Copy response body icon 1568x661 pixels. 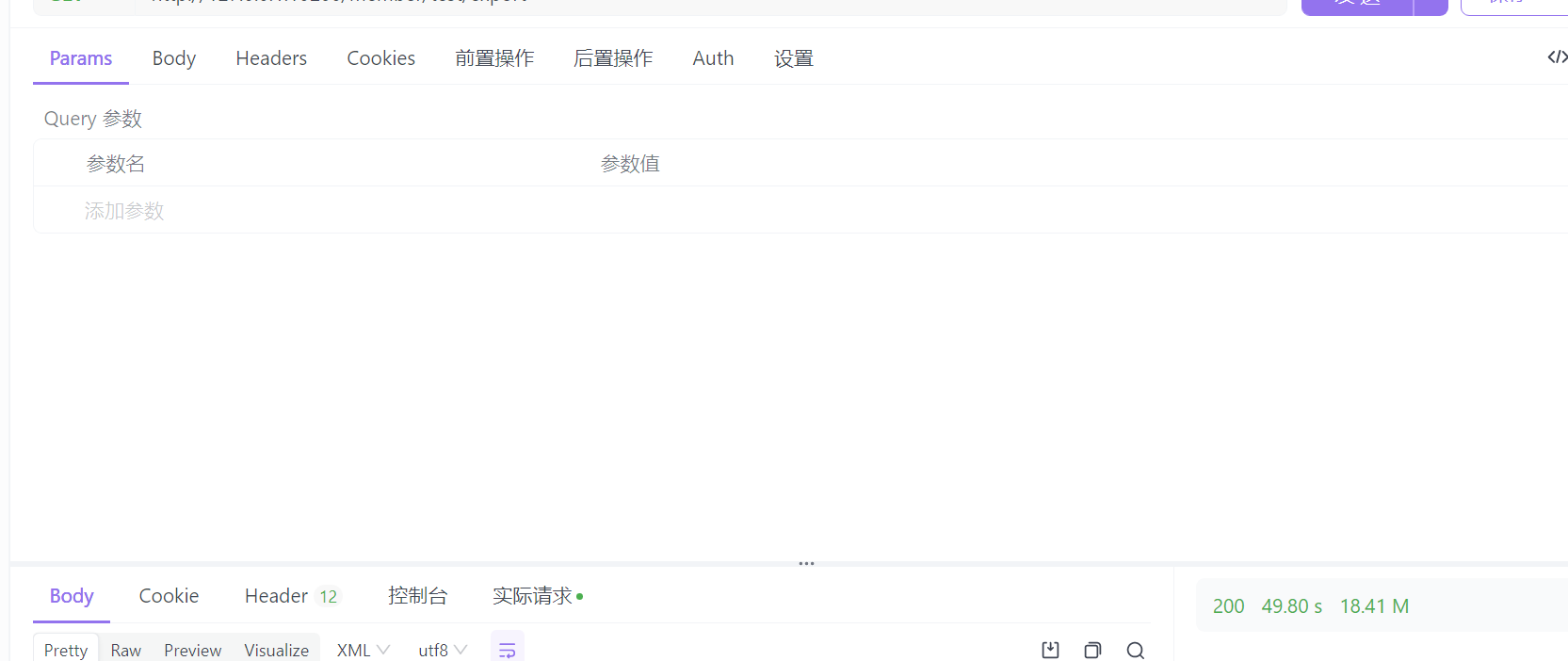[1092, 650]
